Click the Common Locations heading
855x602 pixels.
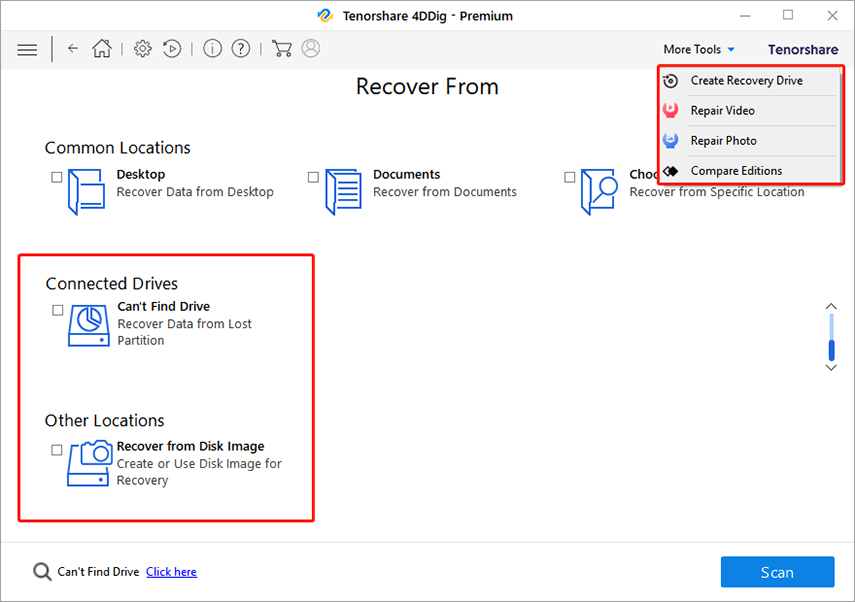point(117,148)
